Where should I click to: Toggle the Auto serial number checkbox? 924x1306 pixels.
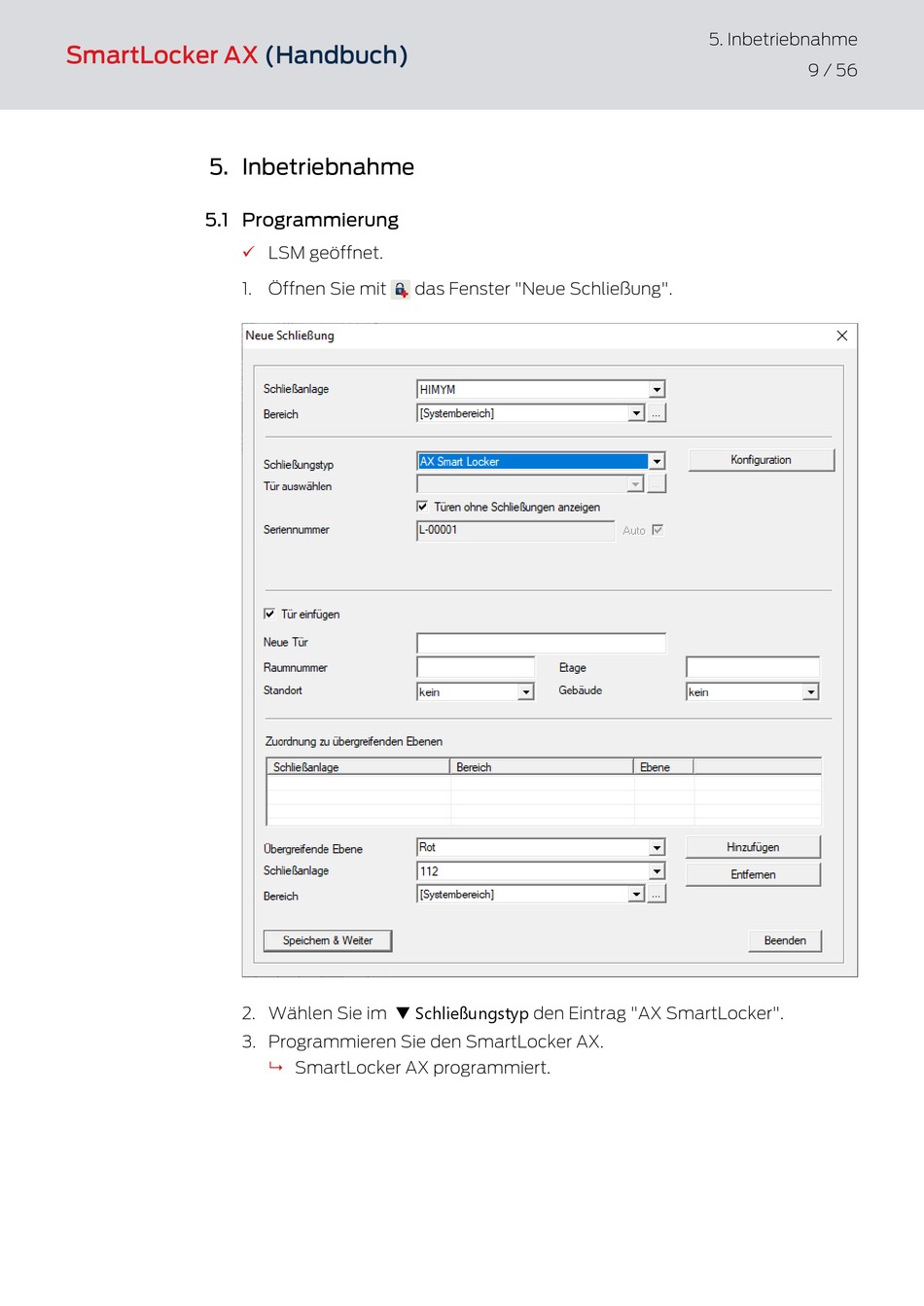tap(657, 530)
